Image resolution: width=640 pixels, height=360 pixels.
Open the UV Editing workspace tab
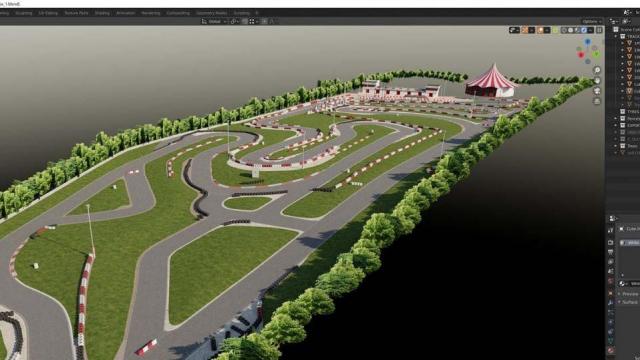(48, 13)
